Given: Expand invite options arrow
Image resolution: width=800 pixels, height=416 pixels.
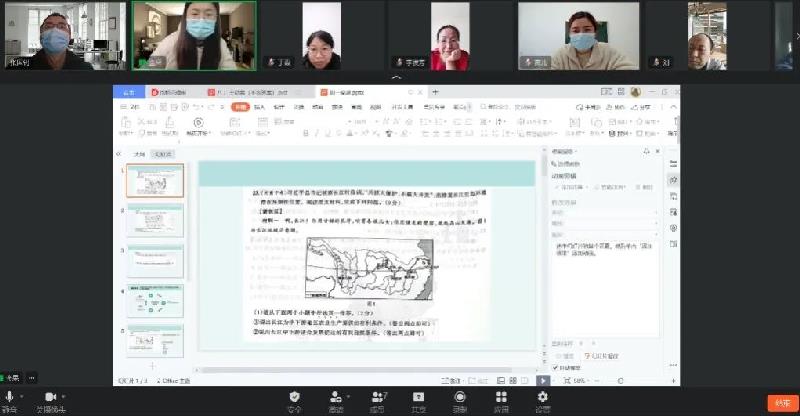Looking at the screenshot, I should [x=348, y=397].
